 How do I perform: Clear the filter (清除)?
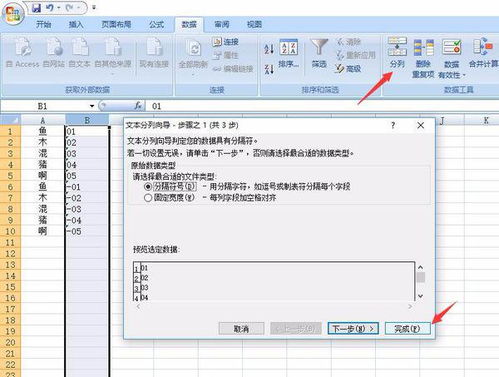click(x=348, y=42)
